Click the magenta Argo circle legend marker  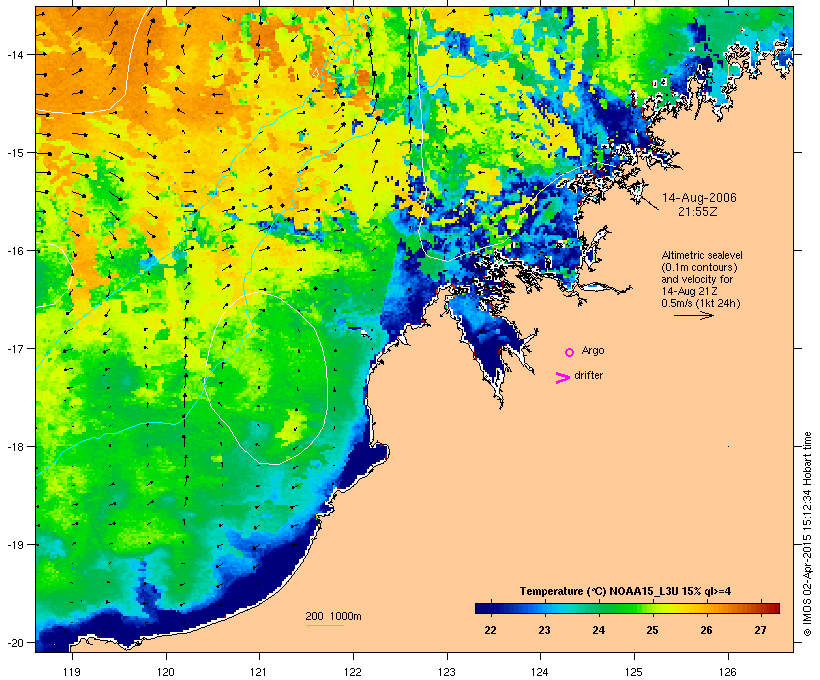[570, 352]
